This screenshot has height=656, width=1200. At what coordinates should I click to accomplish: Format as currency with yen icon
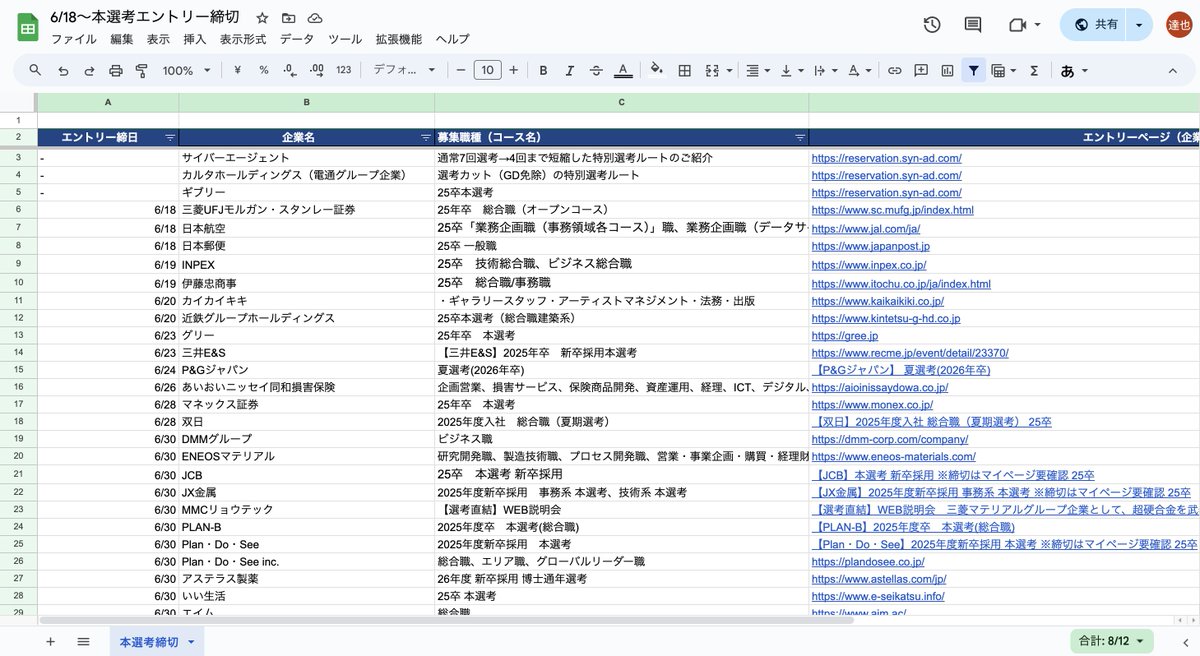pyautogui.click(x=237, y=70)
